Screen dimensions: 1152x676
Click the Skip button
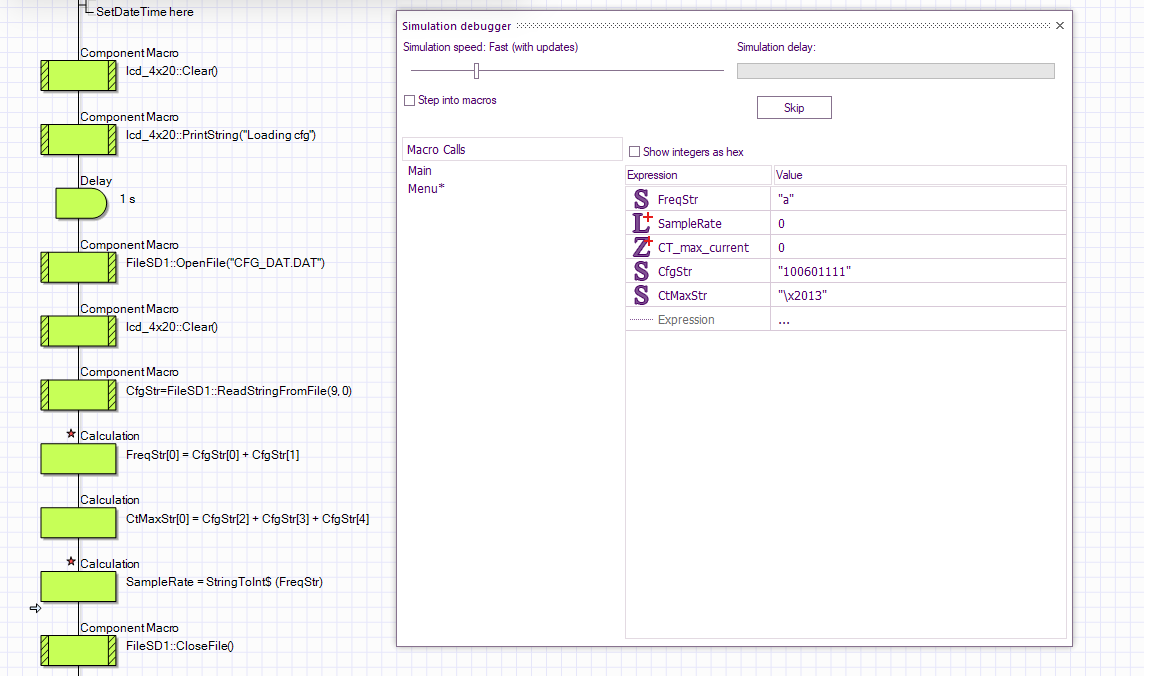pyautogui.click(x=794, y=107)
